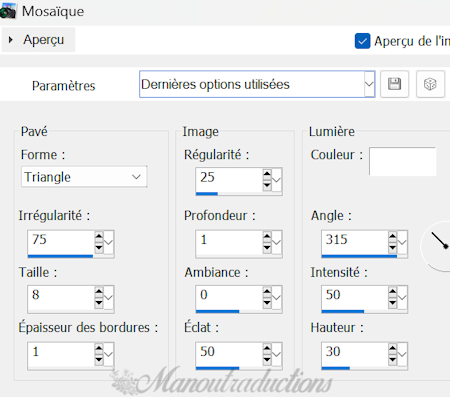
Task: Open the Éclat slider popup arrow
Action: click(277, 354)
